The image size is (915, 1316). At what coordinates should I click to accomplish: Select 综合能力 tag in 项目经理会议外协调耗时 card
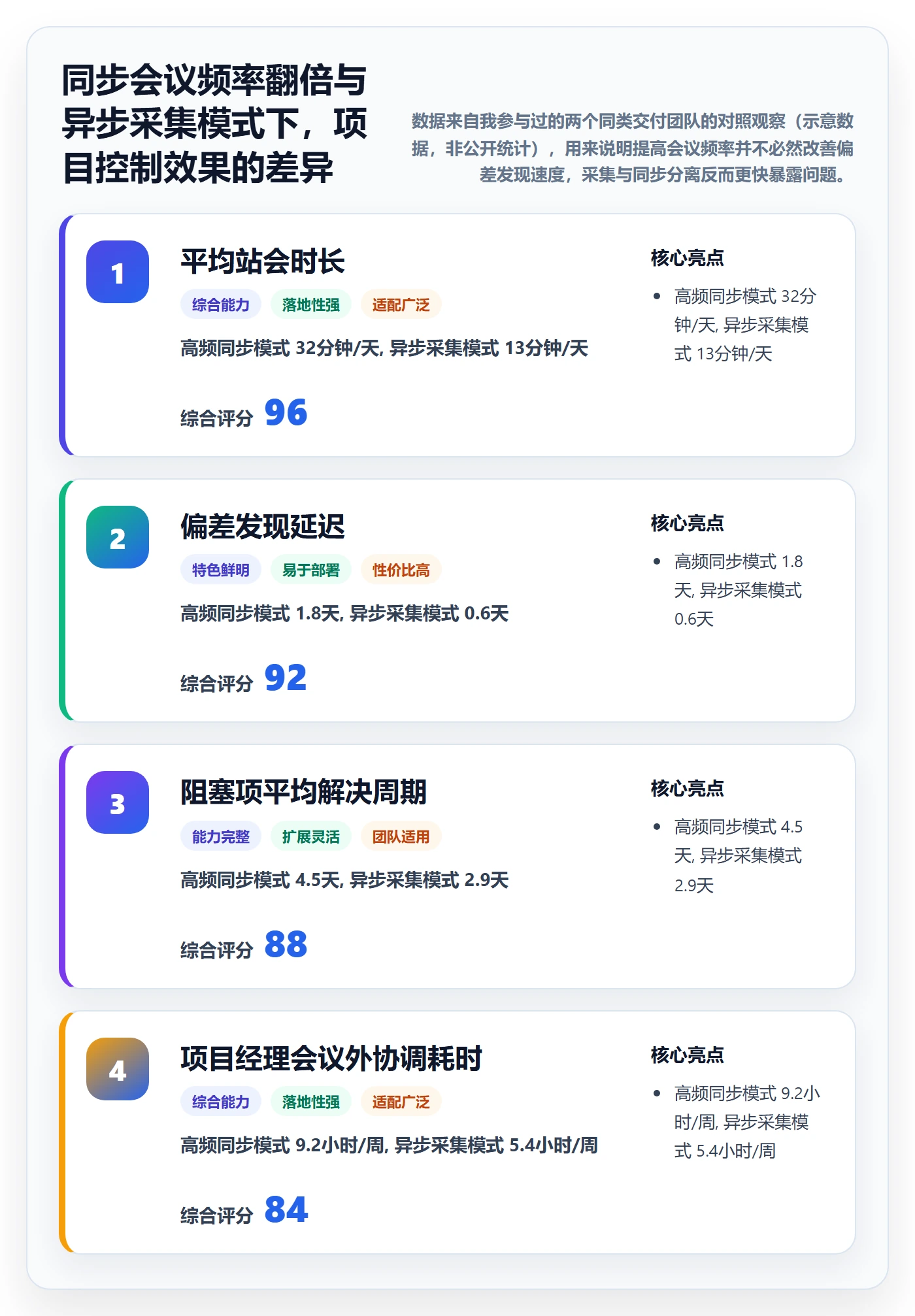click(221, 1102)
